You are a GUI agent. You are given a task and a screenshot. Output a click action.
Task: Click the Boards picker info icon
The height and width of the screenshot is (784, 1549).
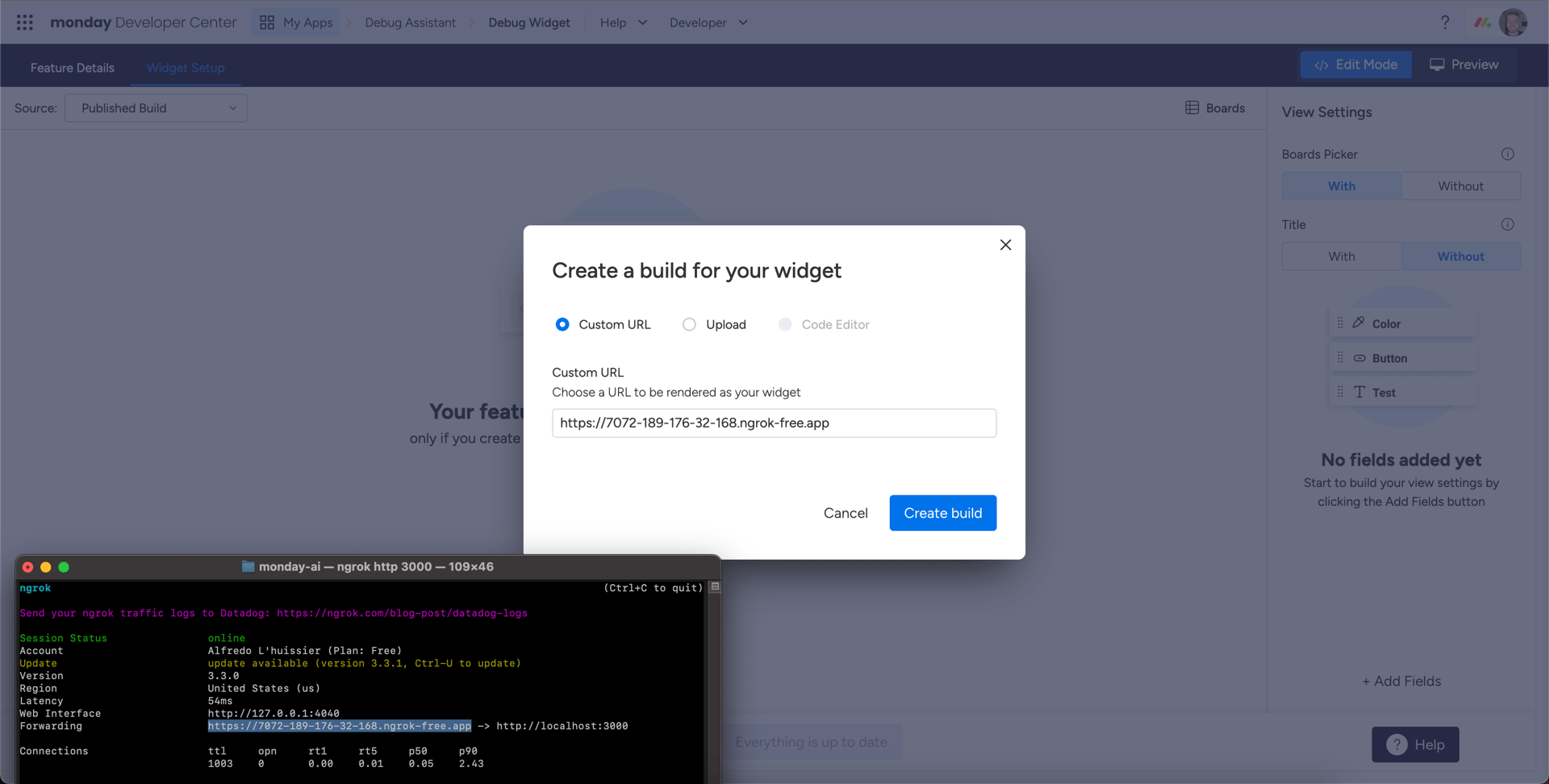point(1507,154)
